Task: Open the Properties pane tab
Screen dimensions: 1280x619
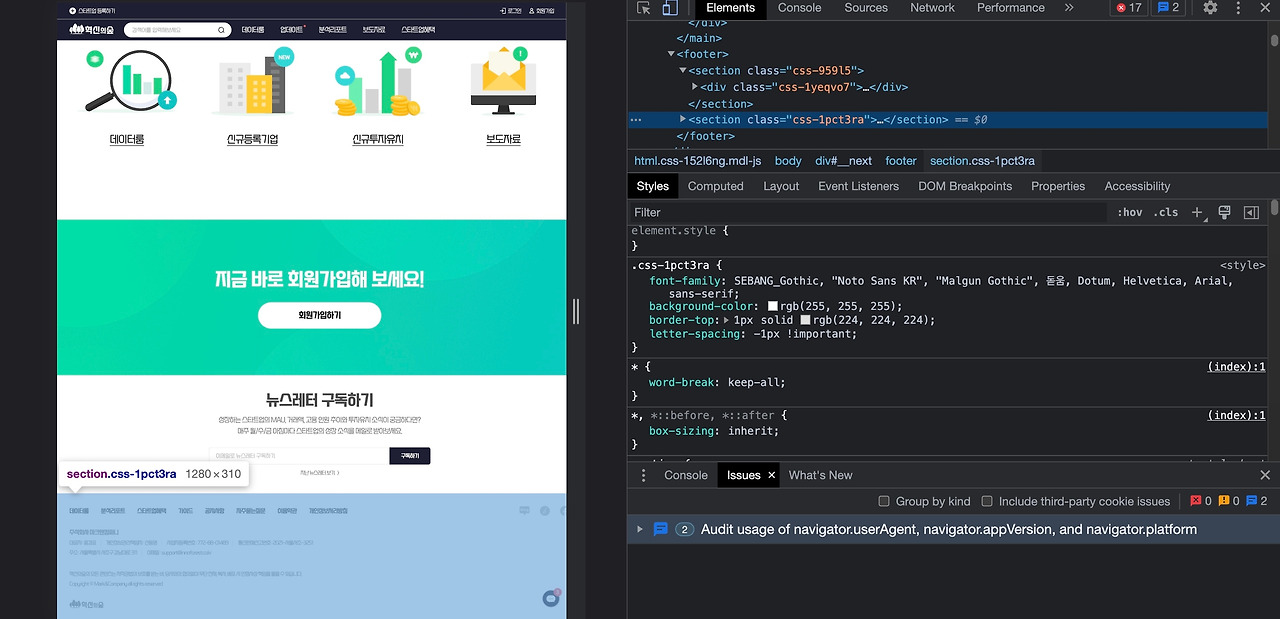Action: tap(1058, 186)
